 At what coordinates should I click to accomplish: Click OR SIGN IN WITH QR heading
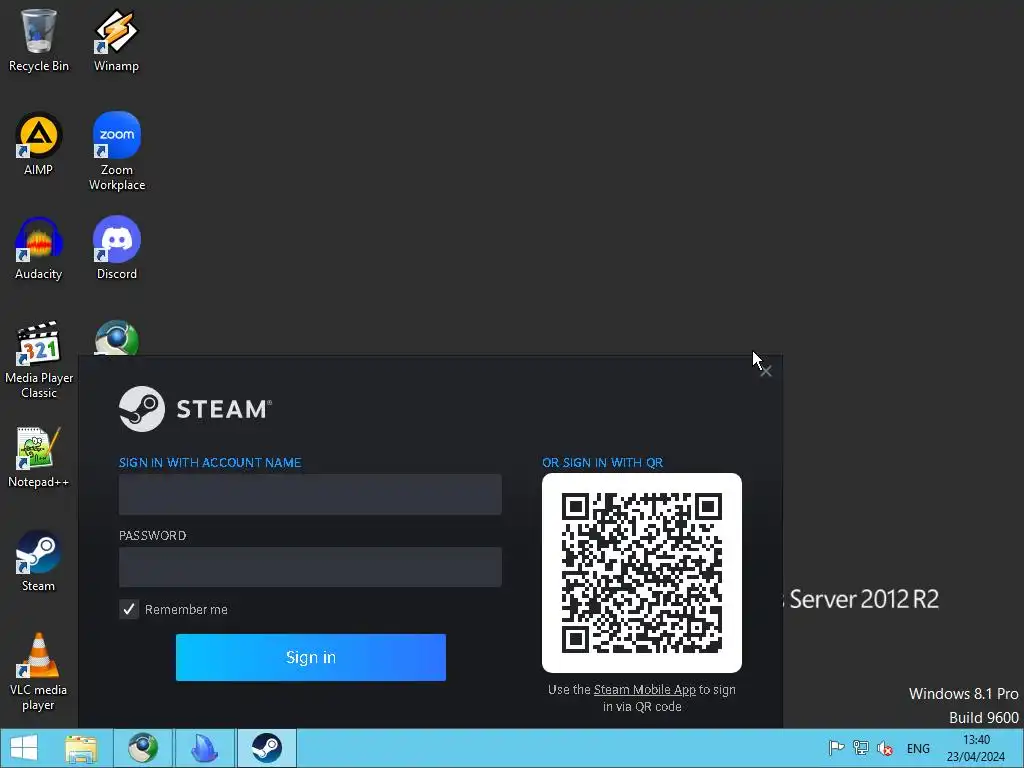(602, 462)
